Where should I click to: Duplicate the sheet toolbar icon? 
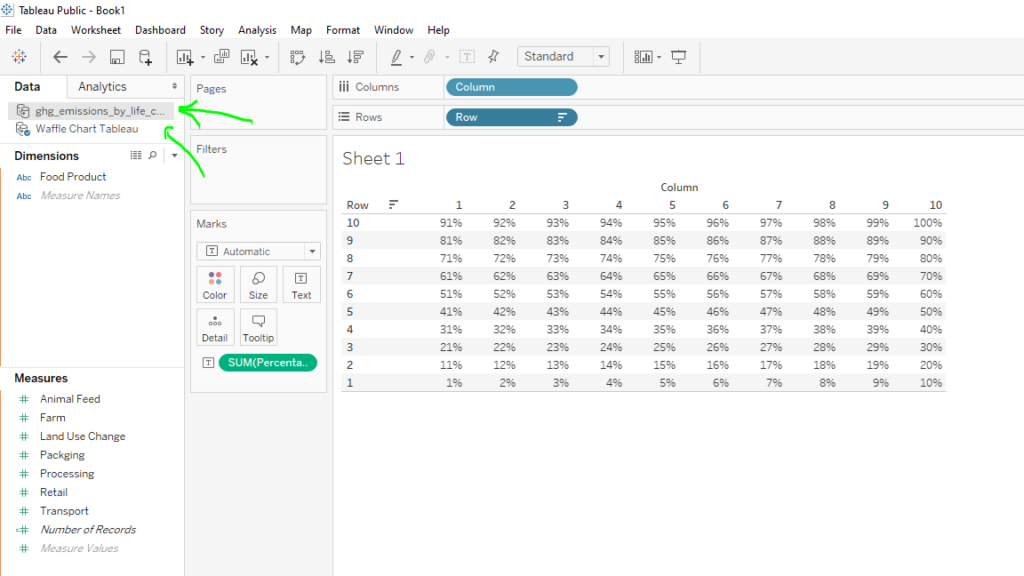[x=221, y=57]
